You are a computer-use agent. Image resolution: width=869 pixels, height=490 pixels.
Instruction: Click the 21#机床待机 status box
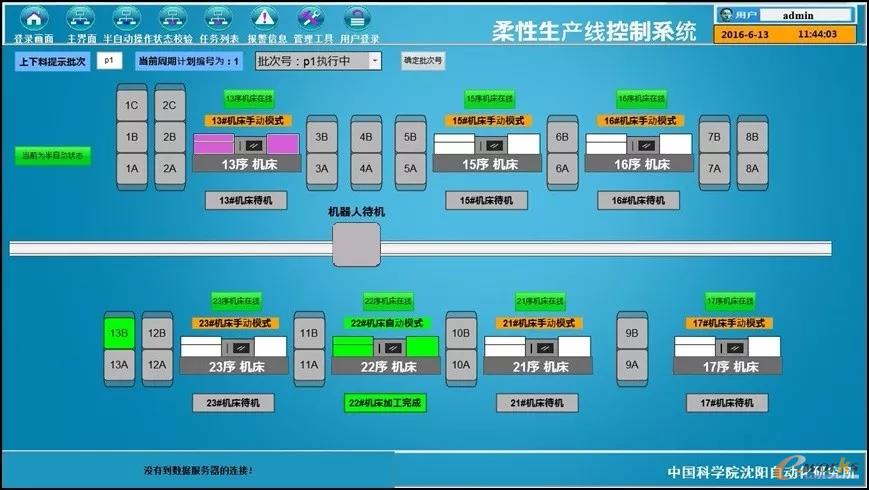point(537,403)
